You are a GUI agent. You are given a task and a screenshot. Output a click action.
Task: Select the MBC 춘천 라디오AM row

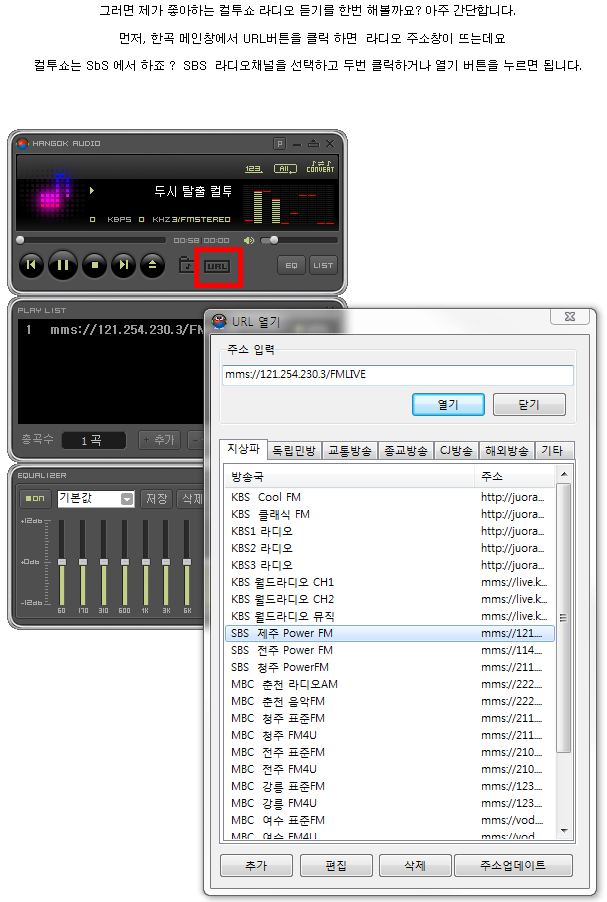point(390,684)
